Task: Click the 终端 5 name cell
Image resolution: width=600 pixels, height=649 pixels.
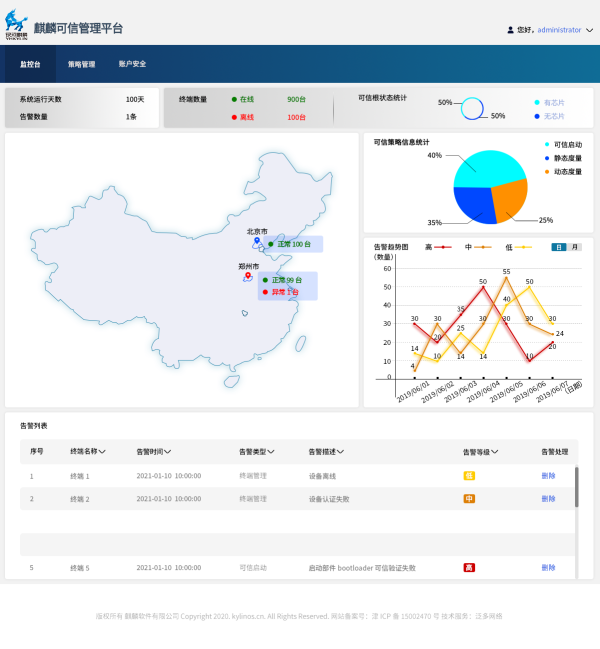Action: tap(80, 568)
